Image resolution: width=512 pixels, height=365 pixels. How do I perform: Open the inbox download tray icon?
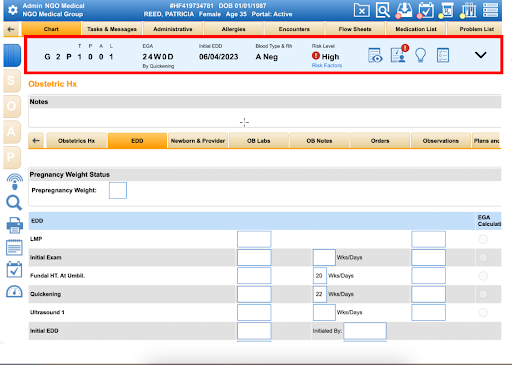point(403,10)
